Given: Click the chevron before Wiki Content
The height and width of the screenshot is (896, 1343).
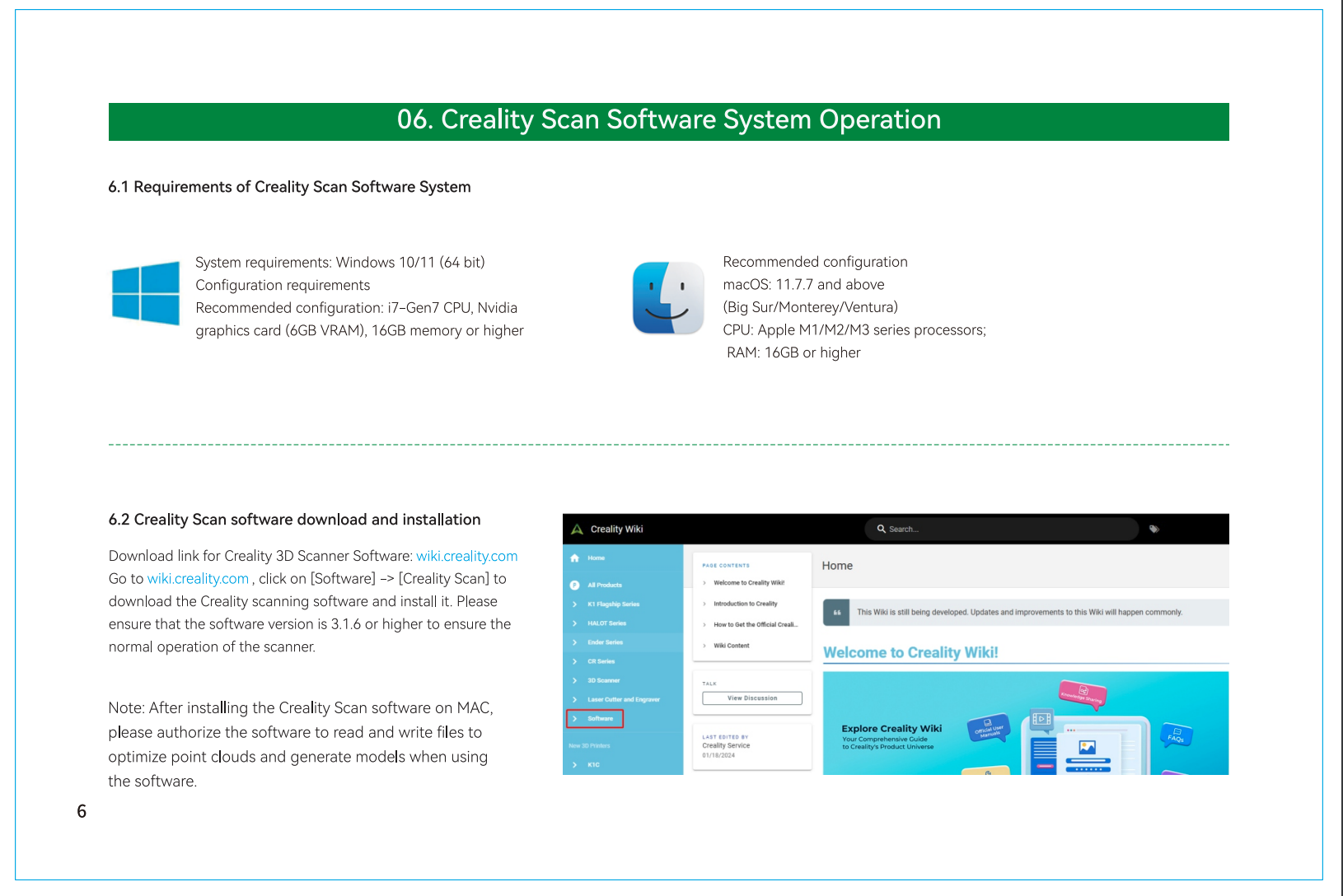Looking at the screenshot, I should pyautogui.click(x=704, y=646).
